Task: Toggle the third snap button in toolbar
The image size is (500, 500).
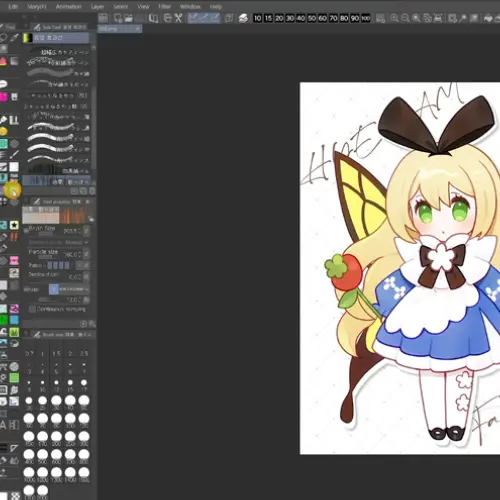Action: (215, 18)
